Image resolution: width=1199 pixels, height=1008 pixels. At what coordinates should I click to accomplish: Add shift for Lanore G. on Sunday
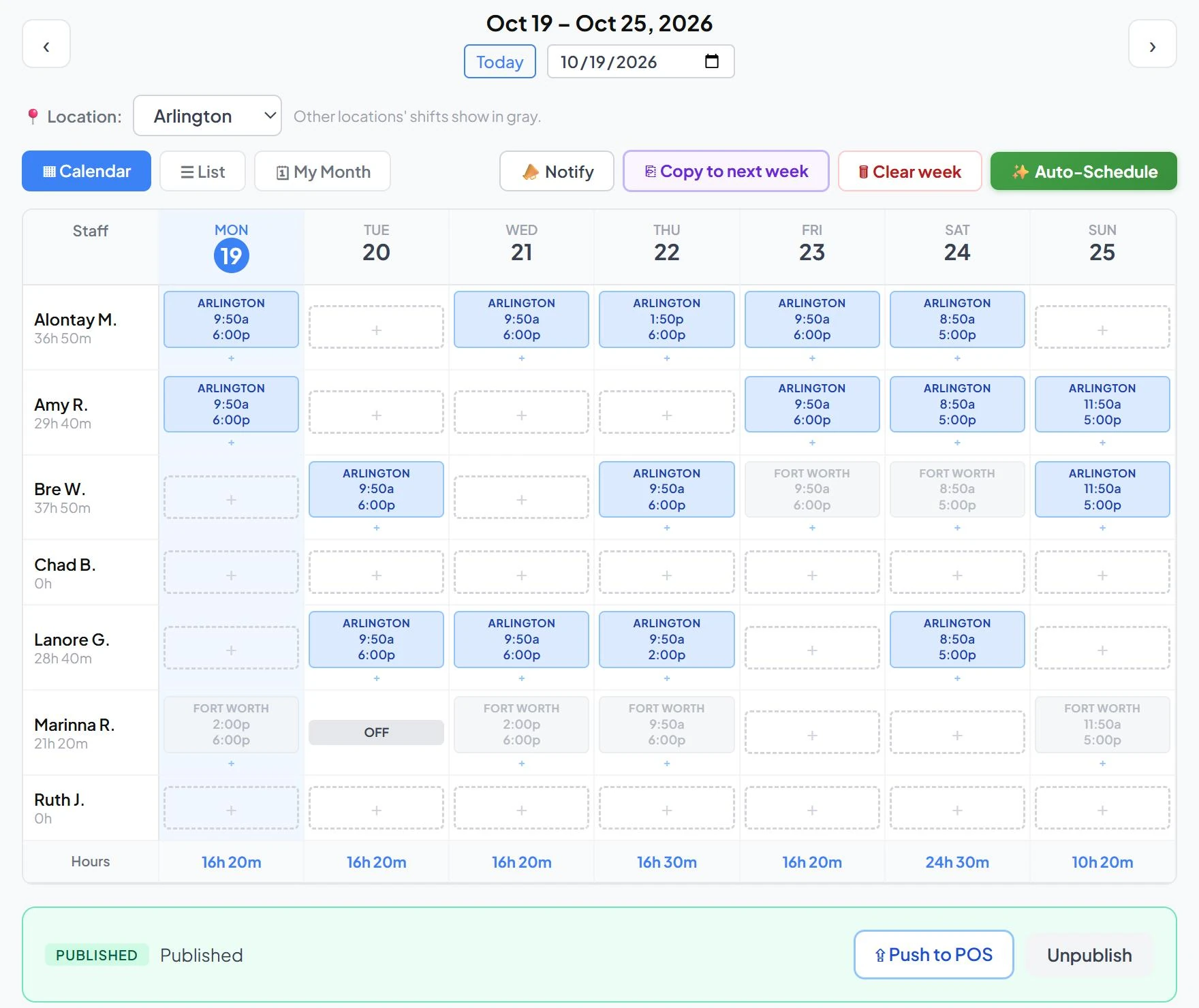1102,648
